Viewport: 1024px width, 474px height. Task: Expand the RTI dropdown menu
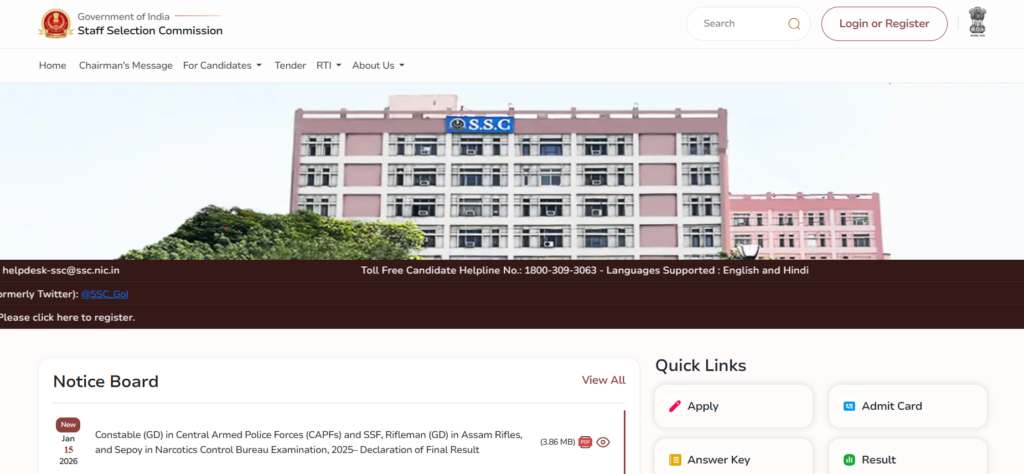pyautogui.click(x=328, y=66)
